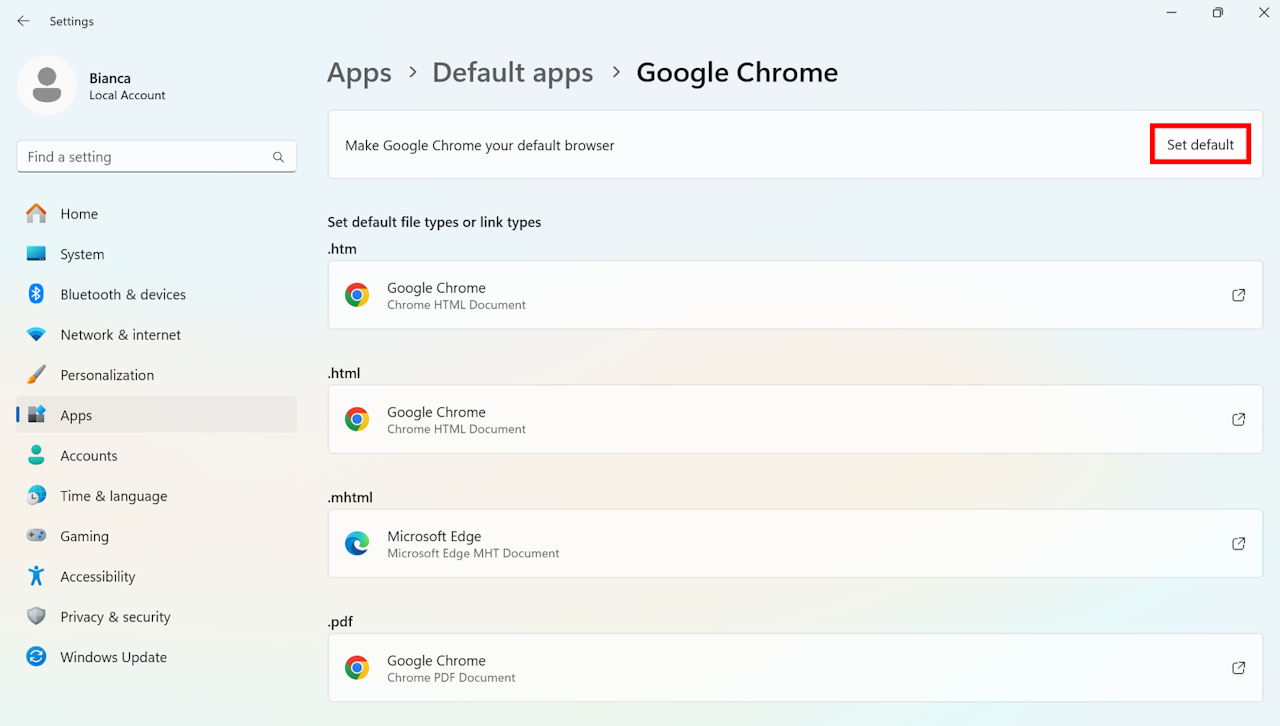Open Privacy & security settings
The height and width of the screenshot is (726, 1280).
pos(115,617)
